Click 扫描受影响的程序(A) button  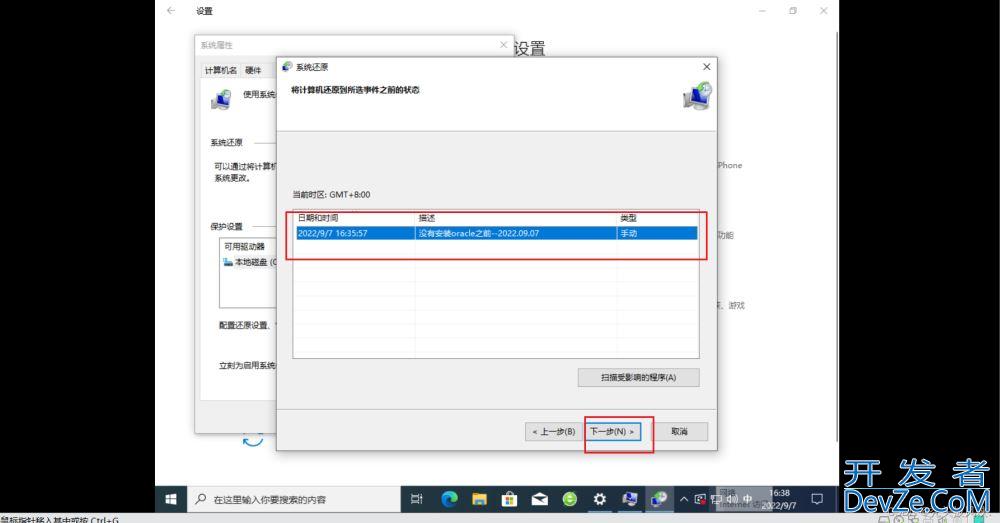click(638, 378)
